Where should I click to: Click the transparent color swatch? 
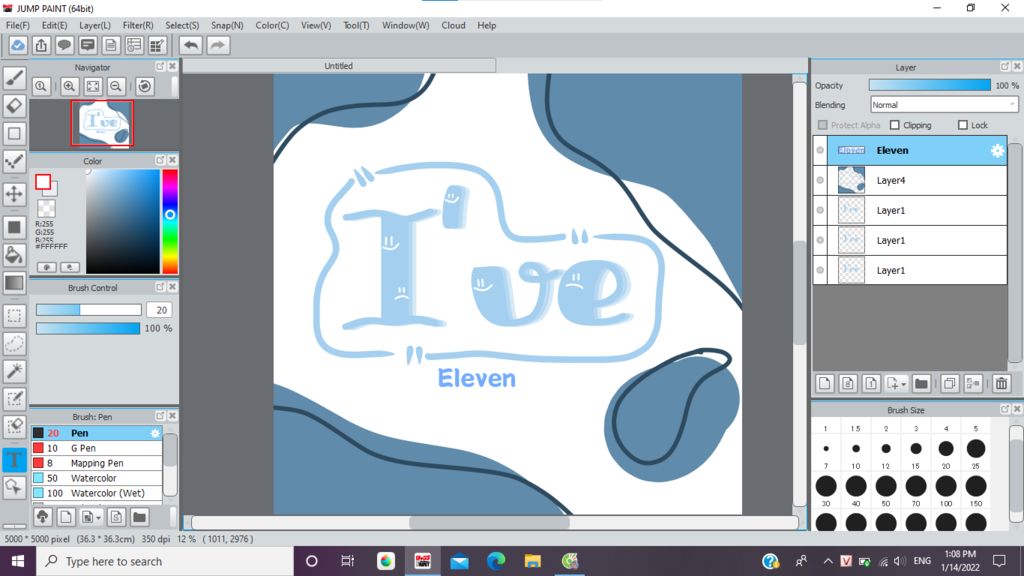point(46,209)
